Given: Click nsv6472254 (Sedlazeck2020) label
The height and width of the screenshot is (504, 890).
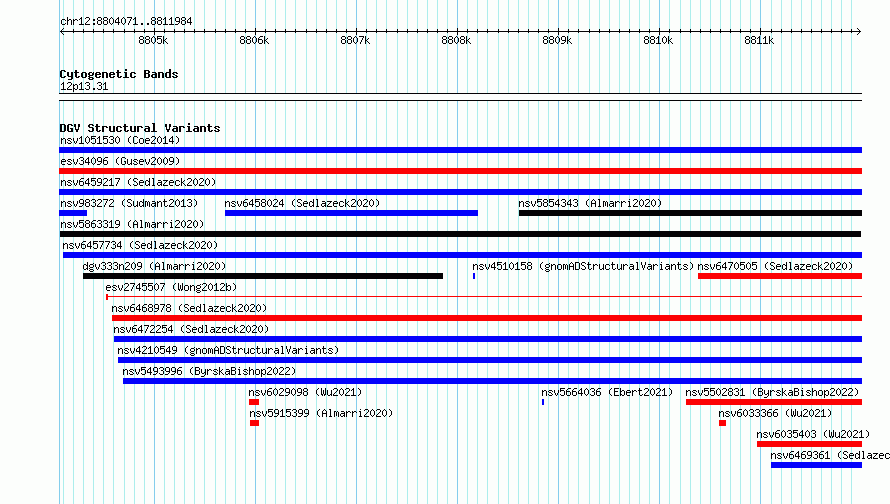Looking at the screenshot, I should [x=191, y=329].
